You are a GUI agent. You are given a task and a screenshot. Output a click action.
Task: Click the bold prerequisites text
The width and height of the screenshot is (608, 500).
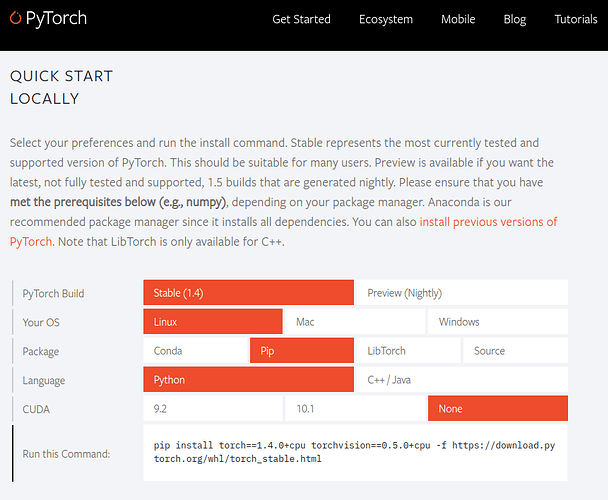118,202
